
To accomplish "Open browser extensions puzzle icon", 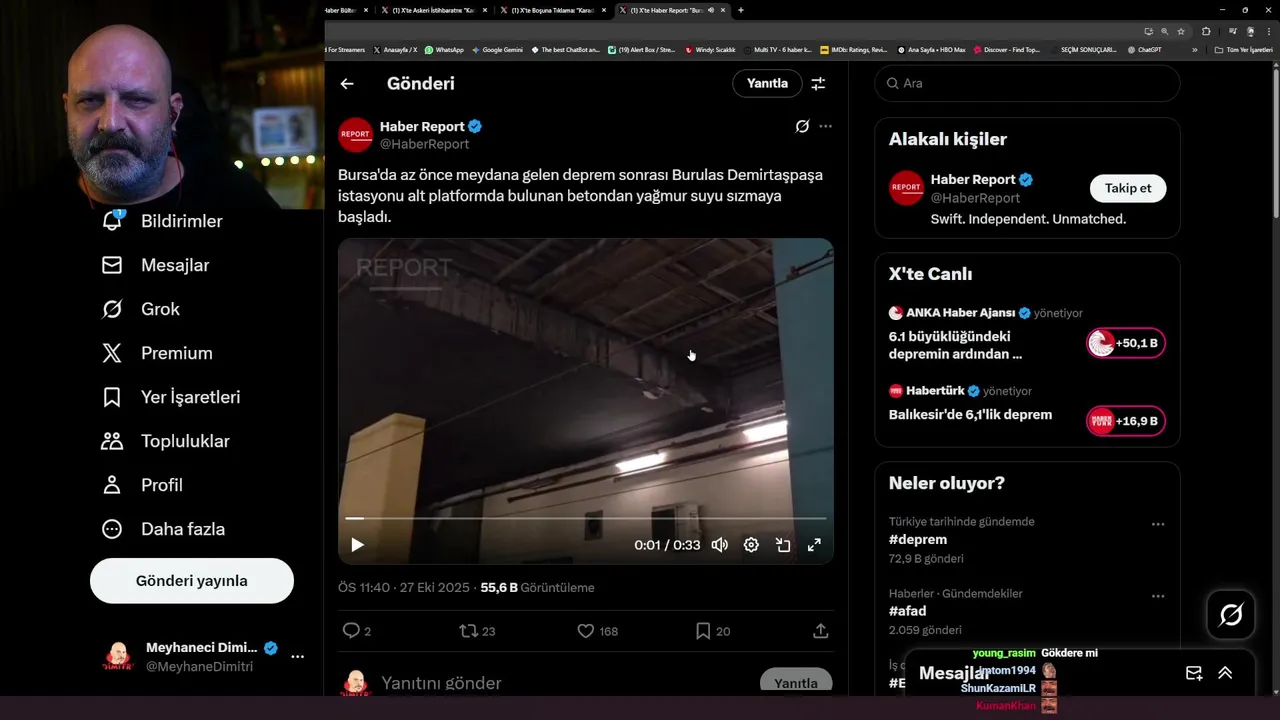I will pyautogui.click(x=1206, y=31).
